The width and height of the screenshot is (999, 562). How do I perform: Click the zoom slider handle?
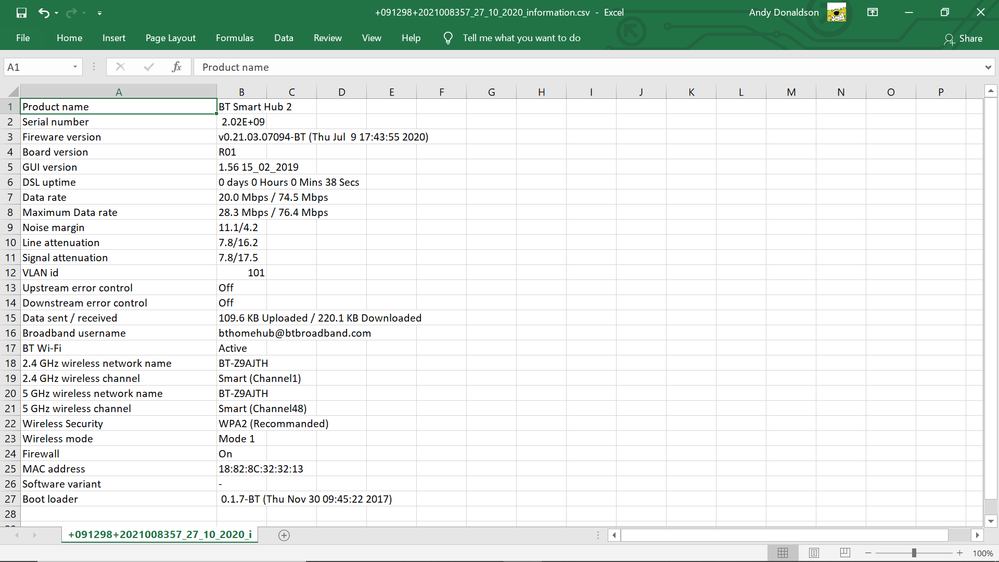click(x=913, y=553)
